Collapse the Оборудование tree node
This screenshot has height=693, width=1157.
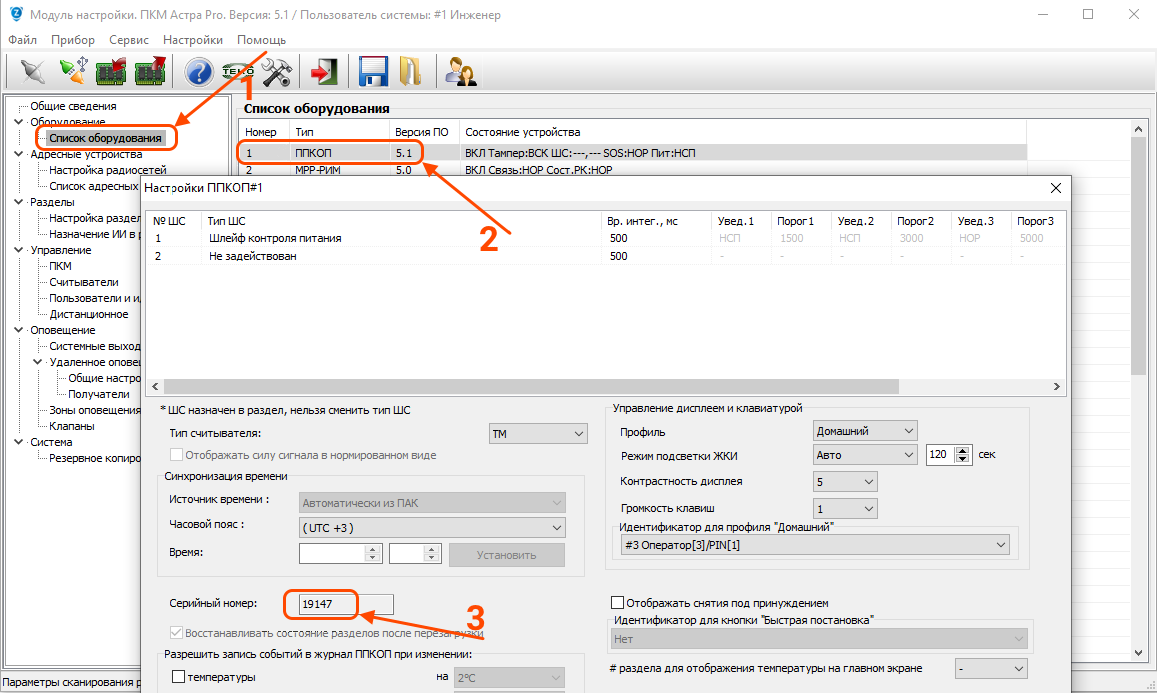coord(18,122)
